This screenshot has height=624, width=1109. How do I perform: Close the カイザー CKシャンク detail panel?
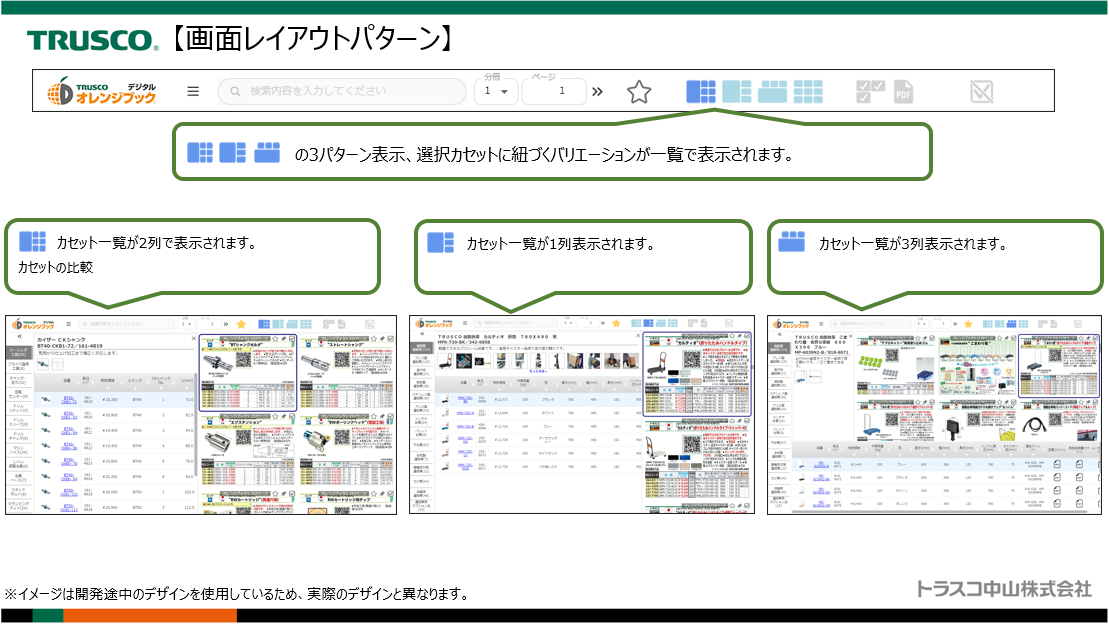[193, 339]
